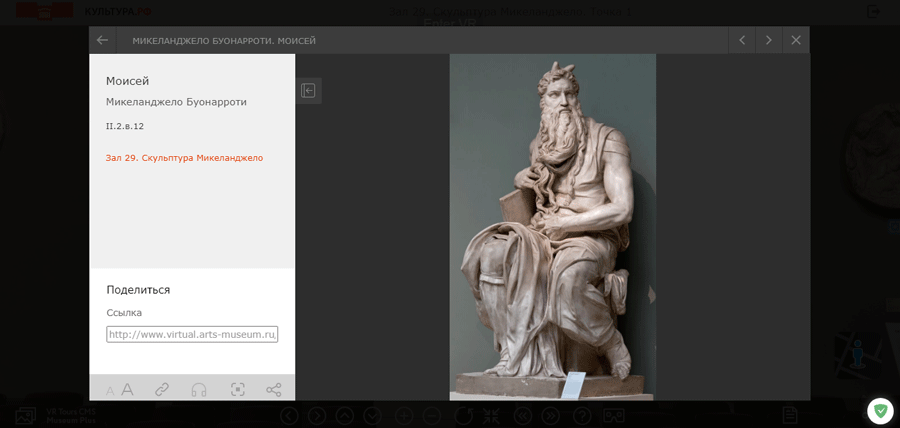Screen dimensions: 900x428
Task: Click the exit icon at top right
Action: point(874,11)
